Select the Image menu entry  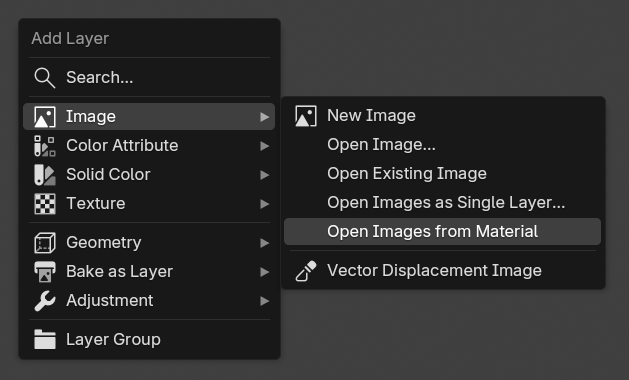[x=149, y=116]
